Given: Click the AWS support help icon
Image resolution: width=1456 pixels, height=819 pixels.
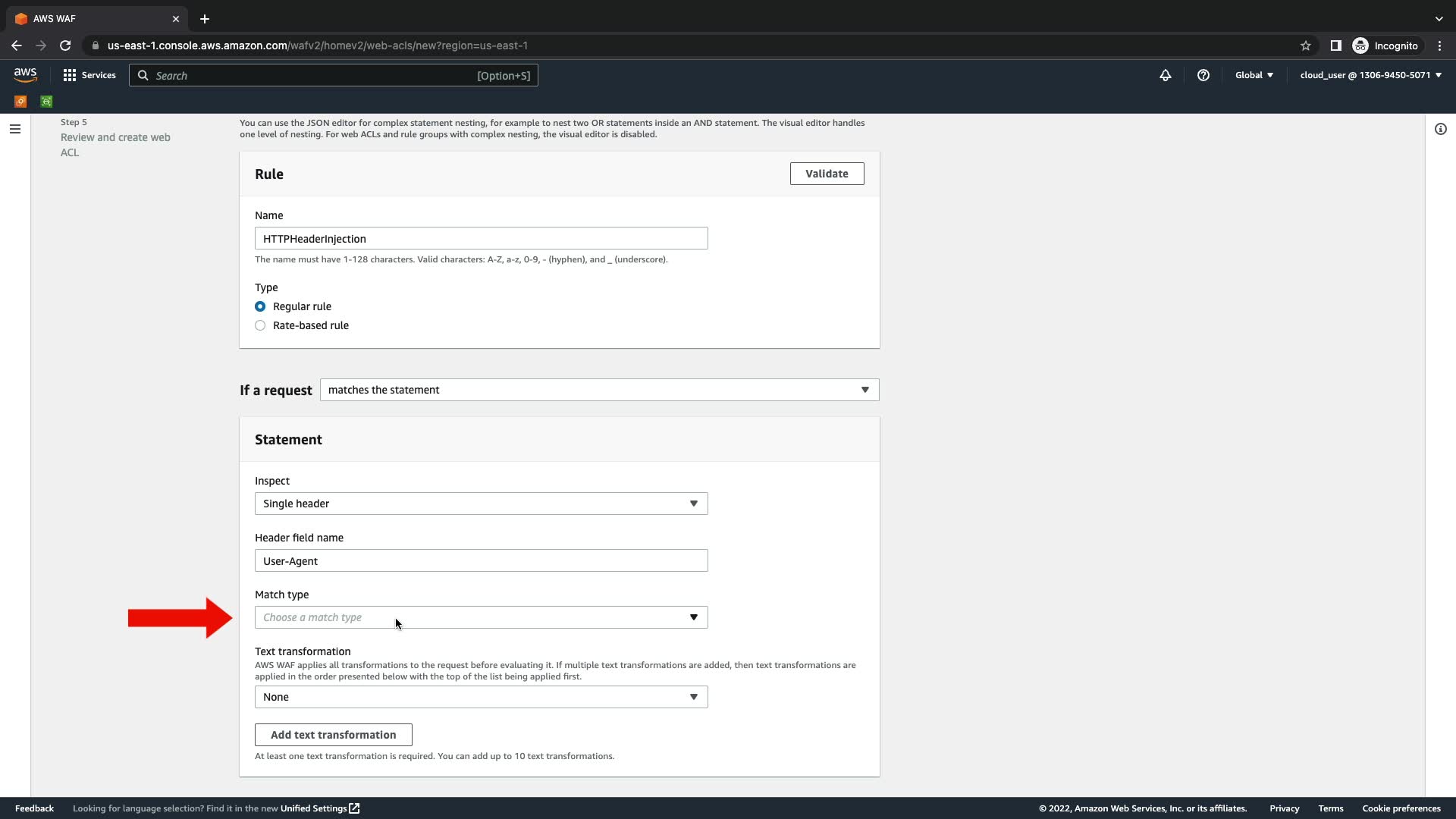Looking at the screenshot, I should pos(1203,75).
